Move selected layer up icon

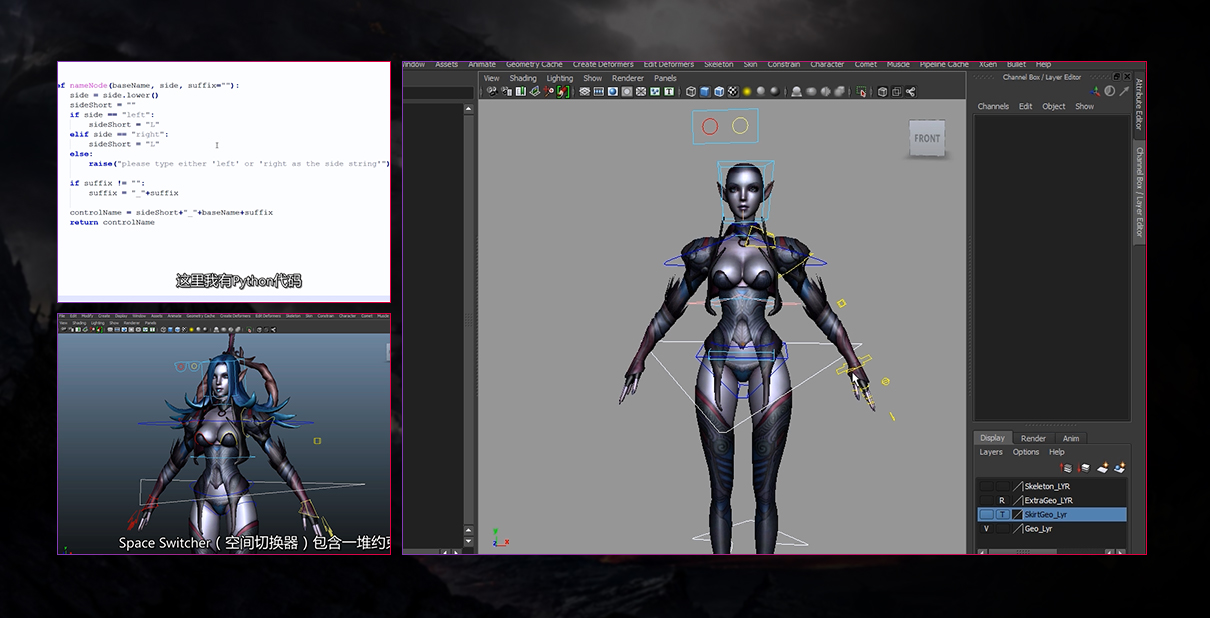coord(1066,468)
